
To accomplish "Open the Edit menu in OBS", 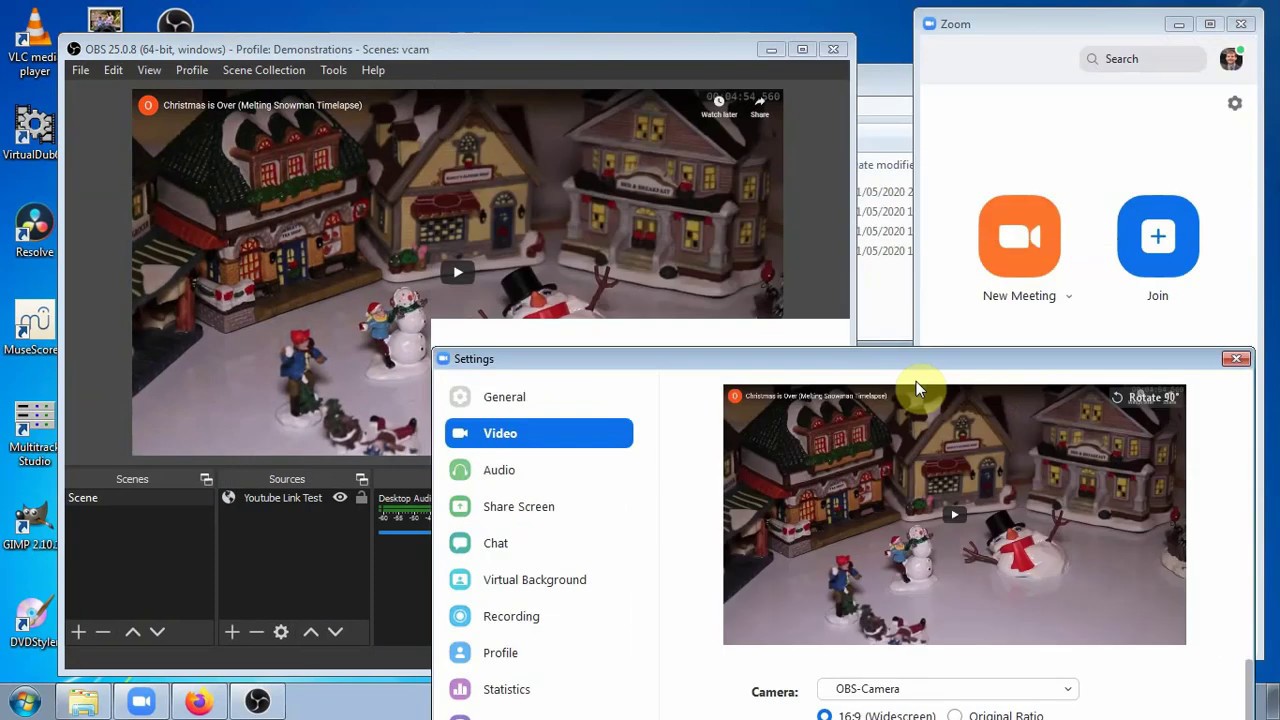I will coord(113,70).
